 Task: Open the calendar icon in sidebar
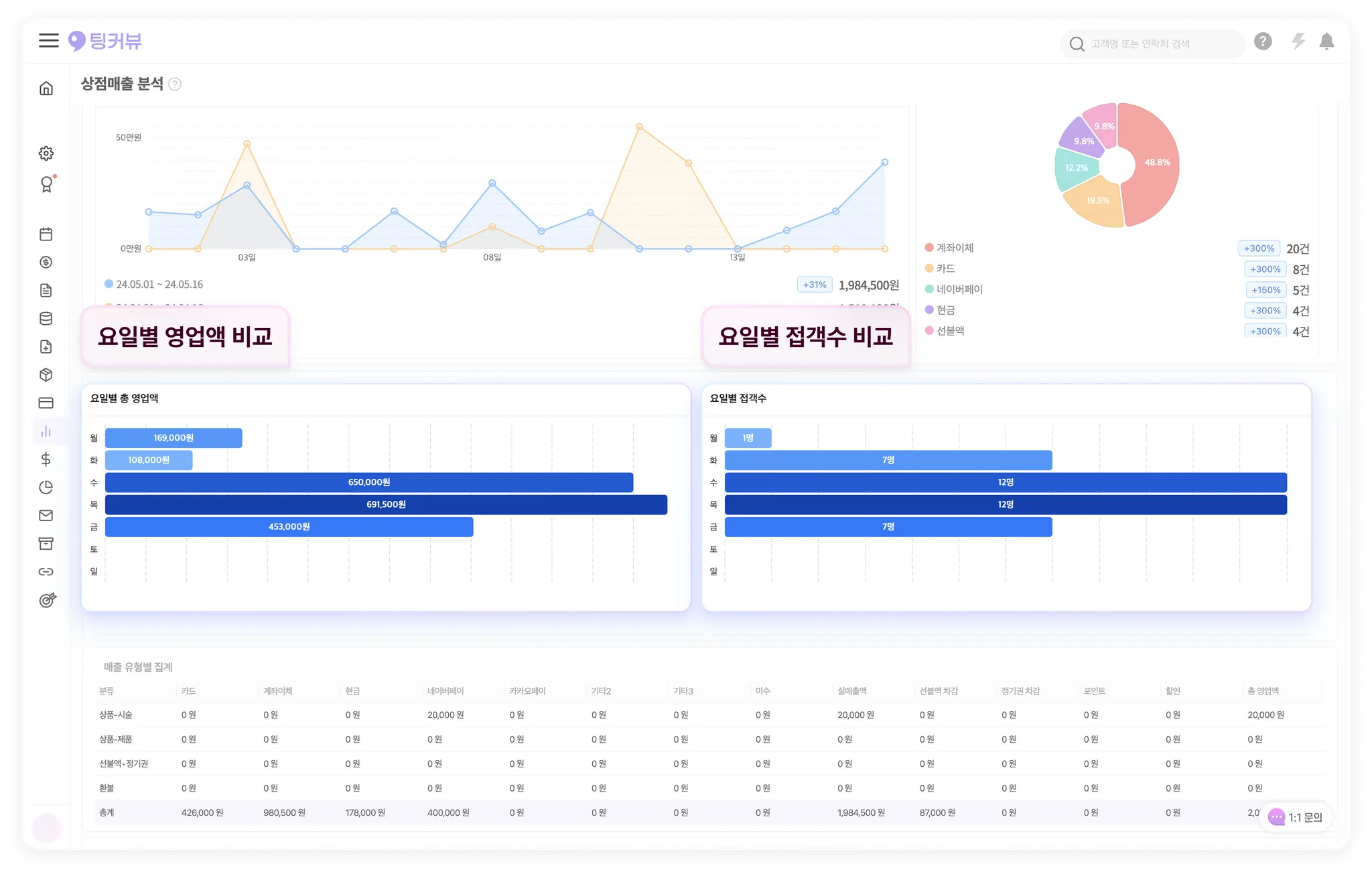[46, 234]
